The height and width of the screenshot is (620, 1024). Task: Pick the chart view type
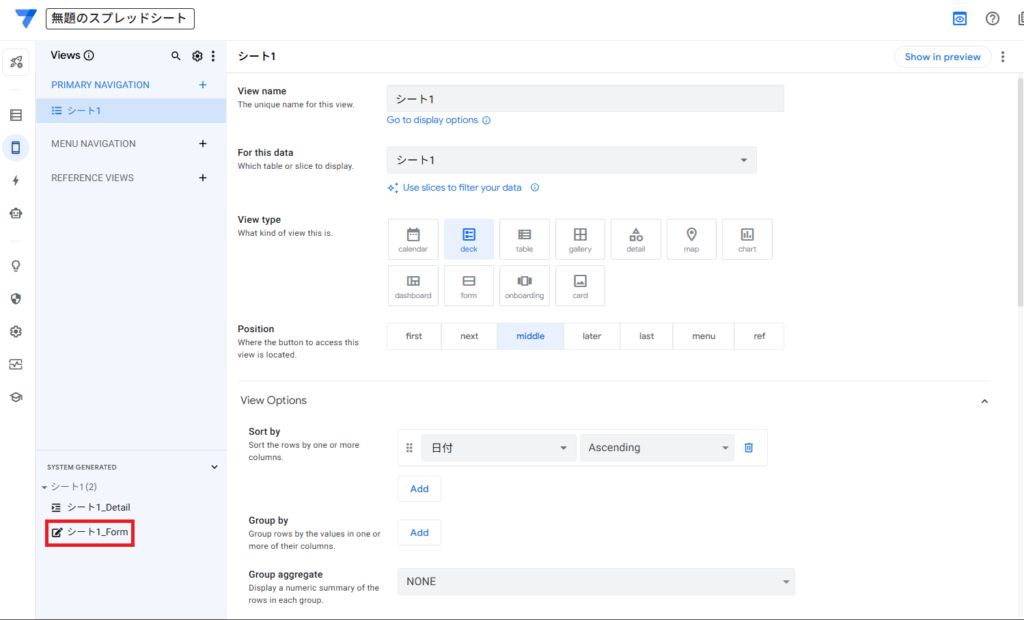(747, 239)
